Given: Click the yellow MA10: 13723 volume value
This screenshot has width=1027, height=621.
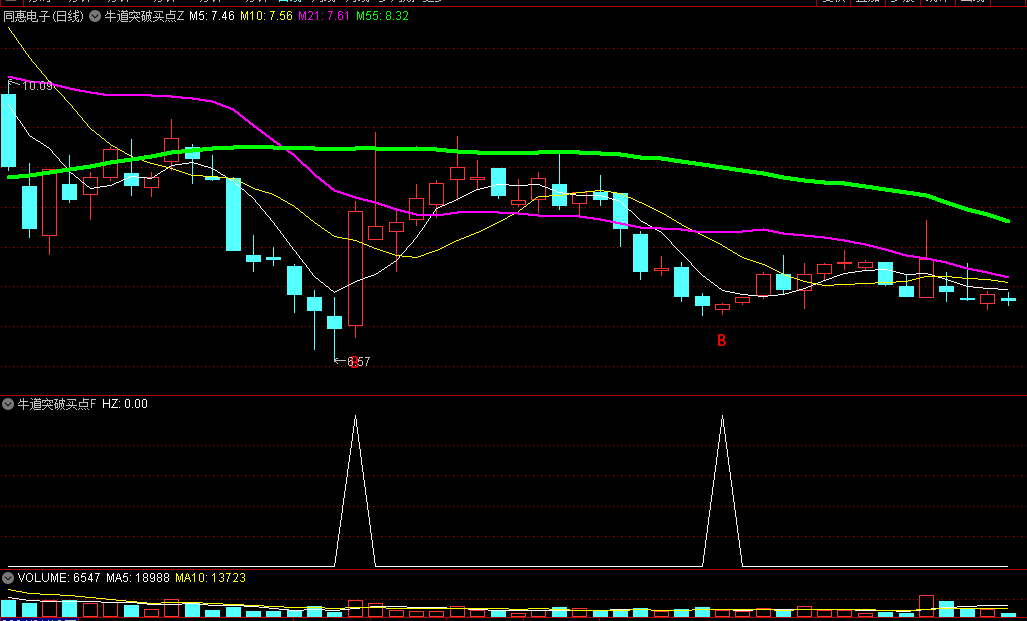Looking at the screenshot, I should tap(210, 578).
